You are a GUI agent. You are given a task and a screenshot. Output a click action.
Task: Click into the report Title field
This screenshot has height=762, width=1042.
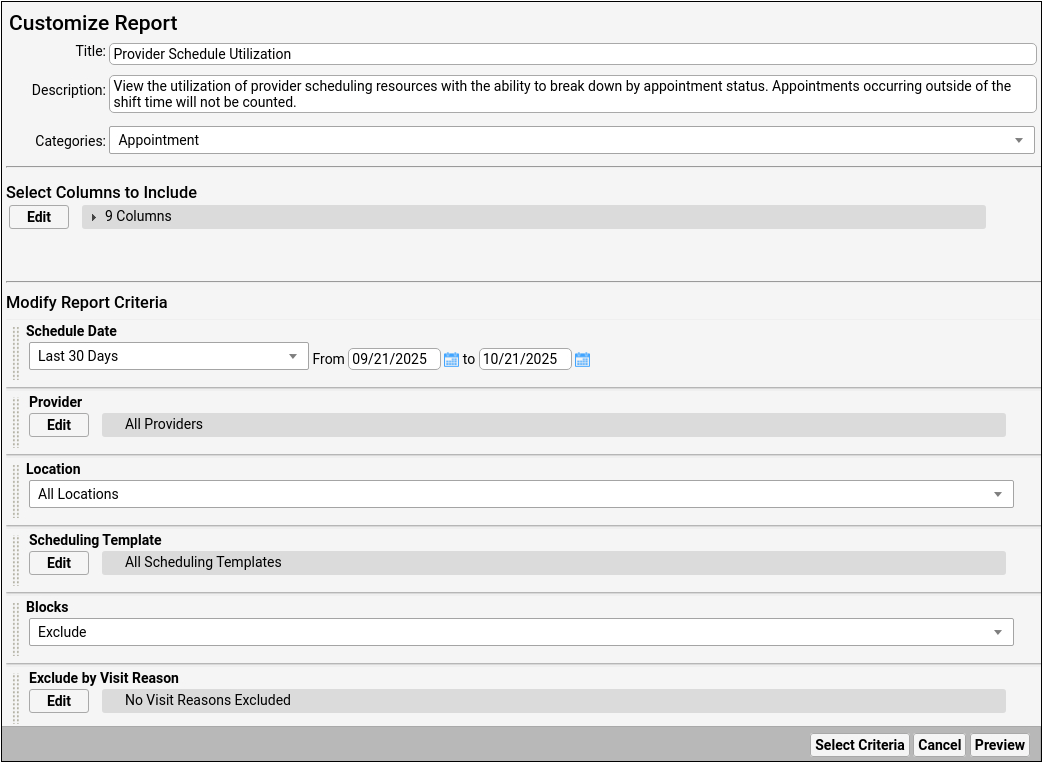click(x=572, y=54)
